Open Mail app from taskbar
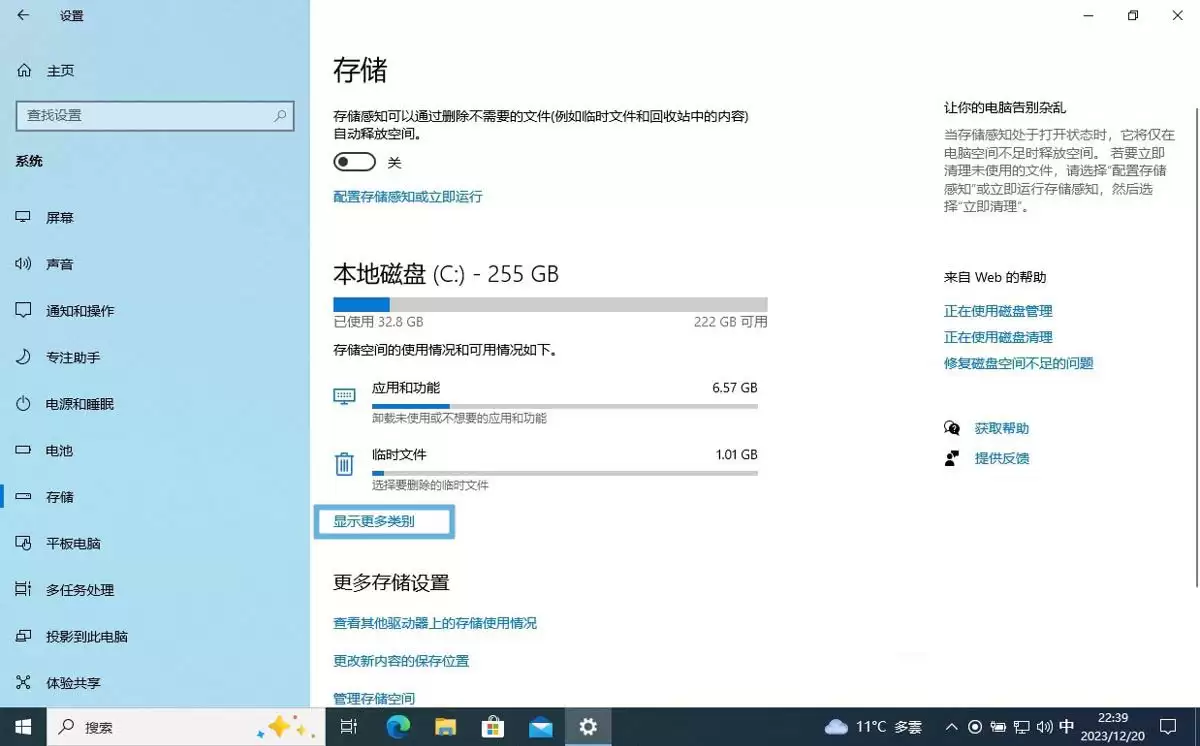This screenshot has height=746, width=1200. 541,727
